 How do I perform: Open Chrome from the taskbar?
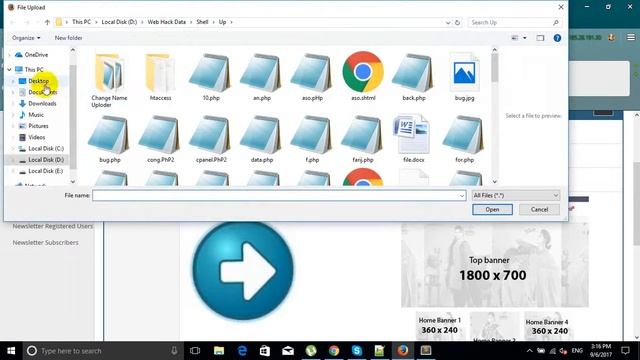[x=334, y=351]
